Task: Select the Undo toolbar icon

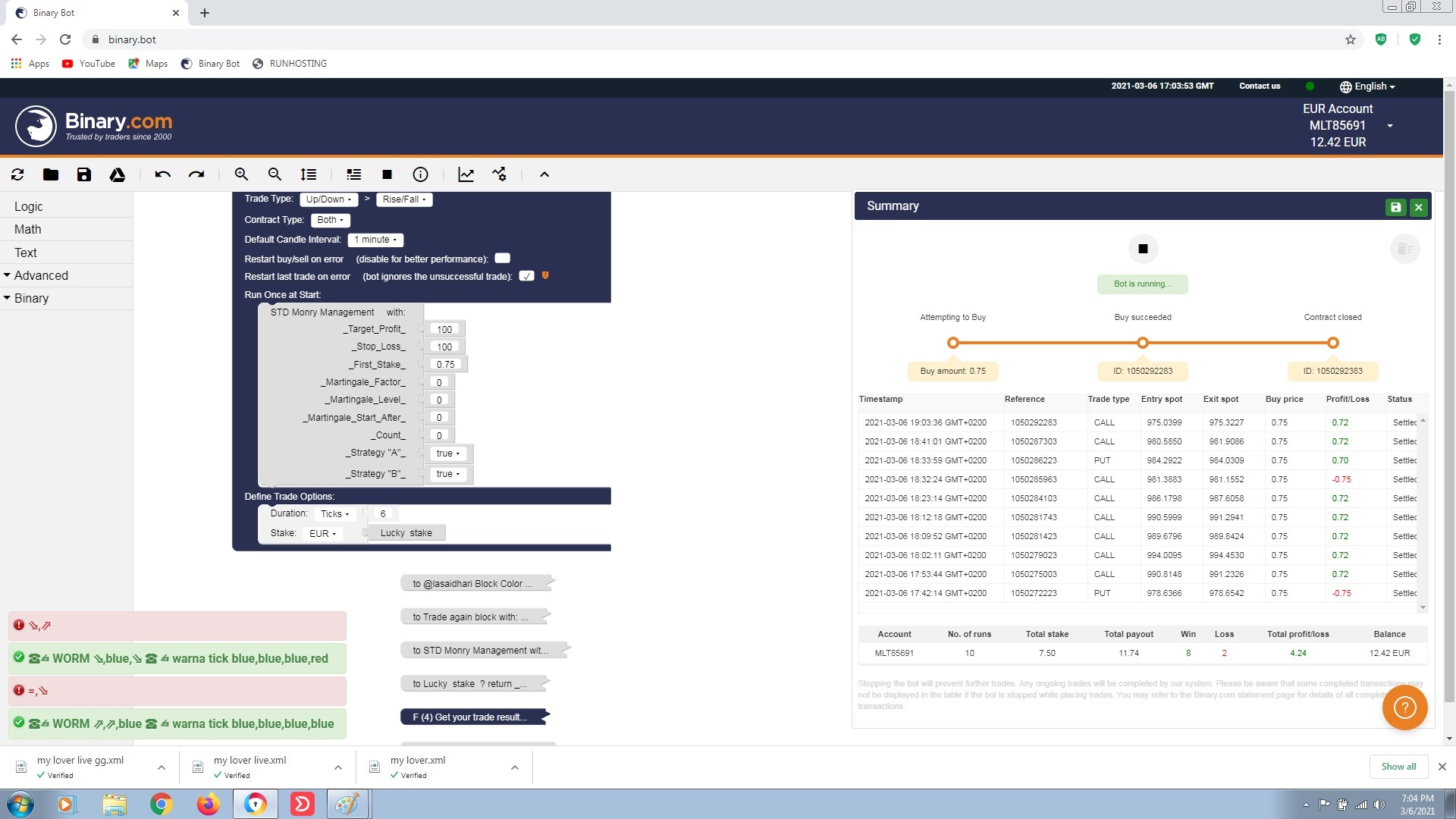Action: (162, 174)
